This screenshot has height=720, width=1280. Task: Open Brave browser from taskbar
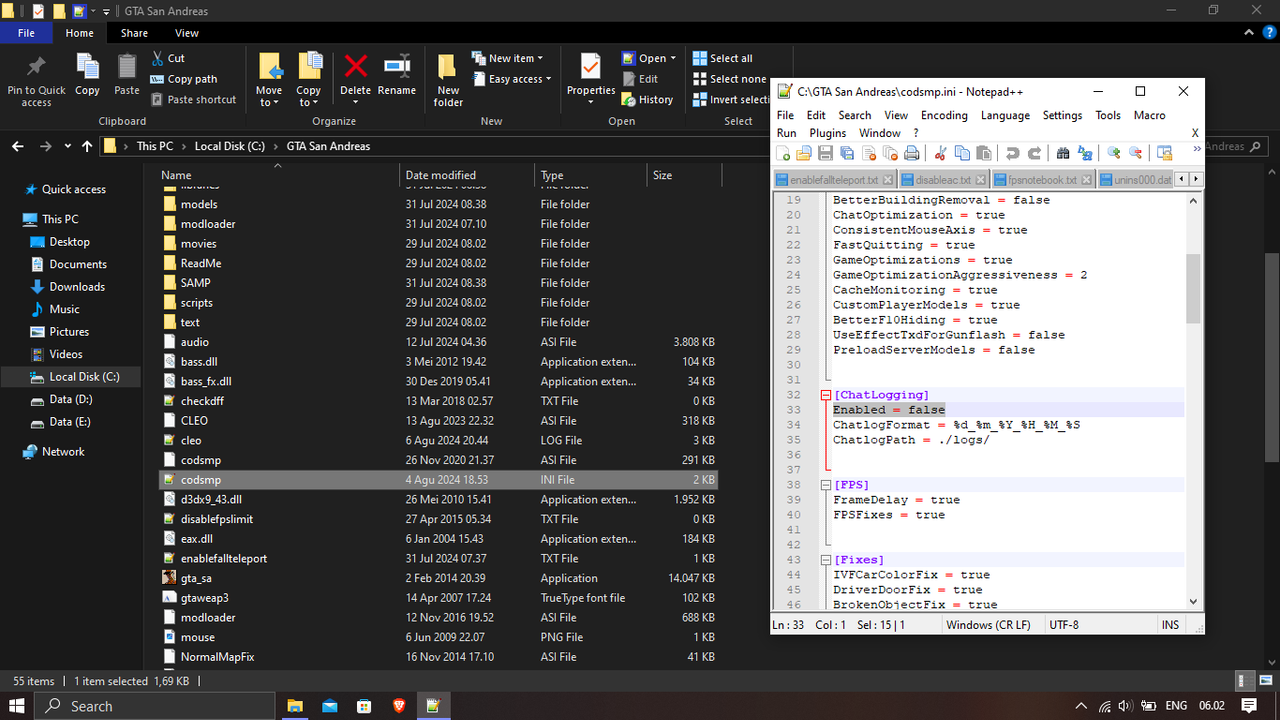(x=399, y=706)
